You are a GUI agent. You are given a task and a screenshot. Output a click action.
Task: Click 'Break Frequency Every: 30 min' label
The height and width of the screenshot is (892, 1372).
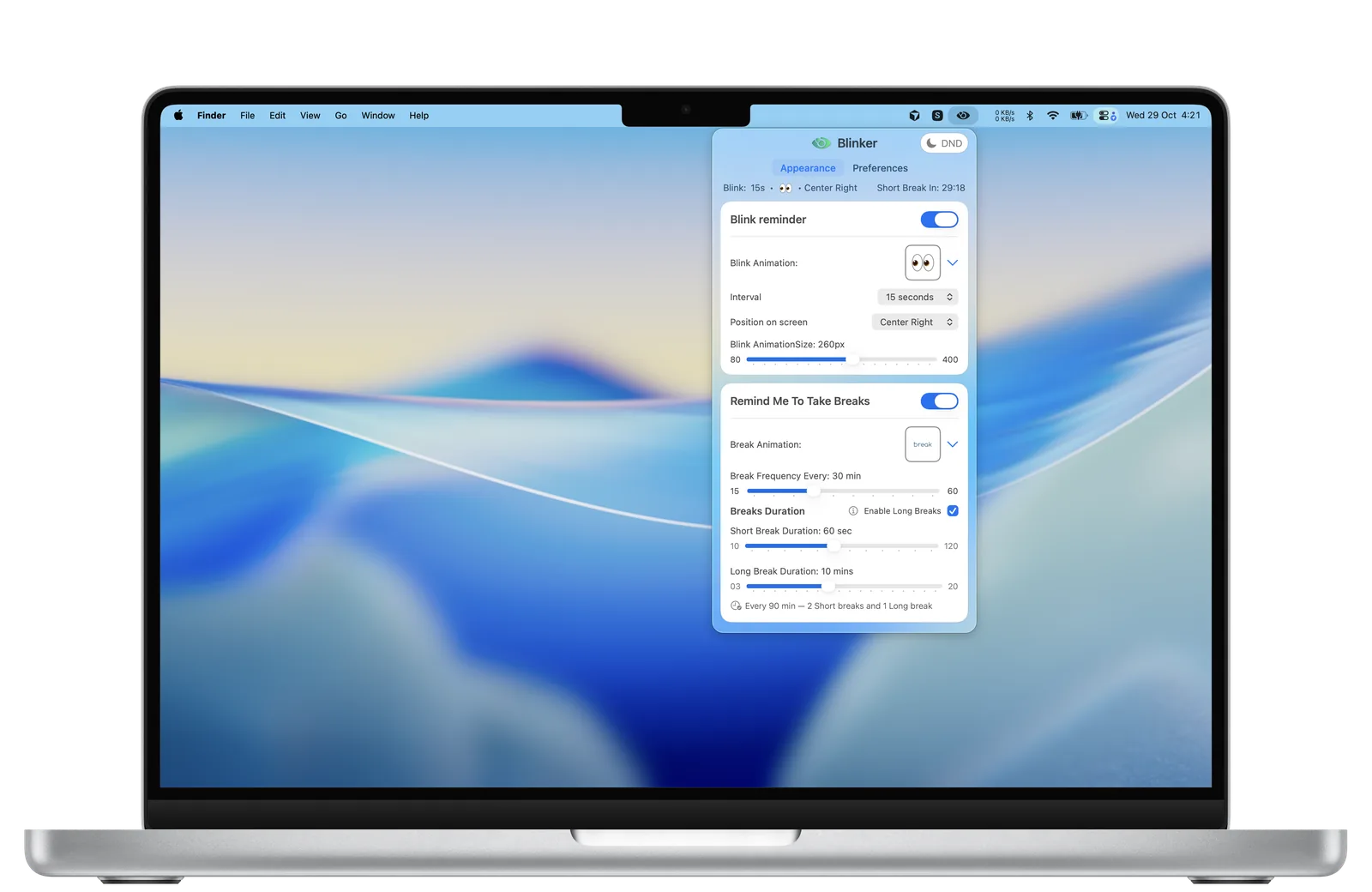(795, 476)
